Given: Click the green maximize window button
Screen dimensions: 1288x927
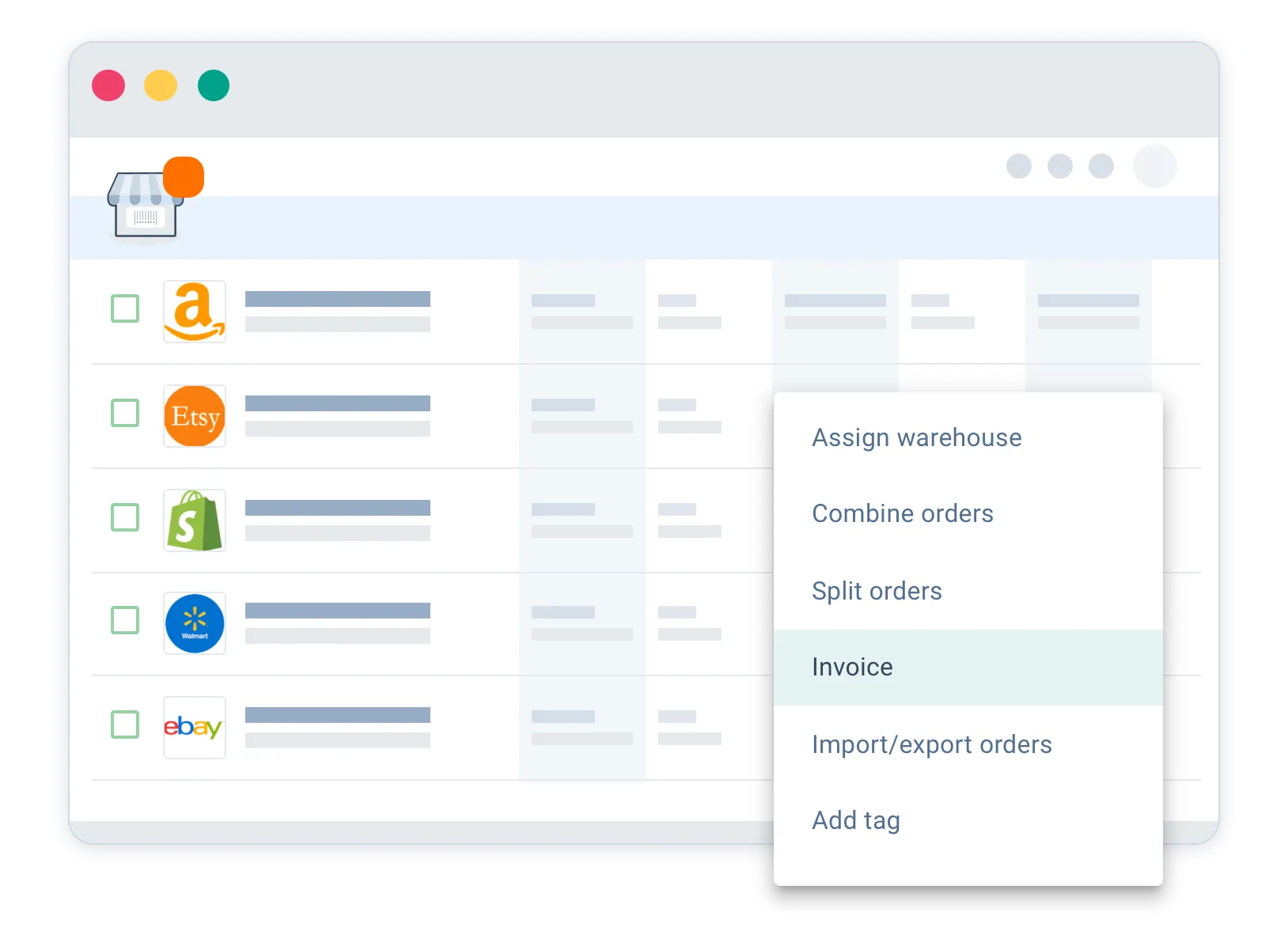Looking at the screenshot, I should [214, 85].
